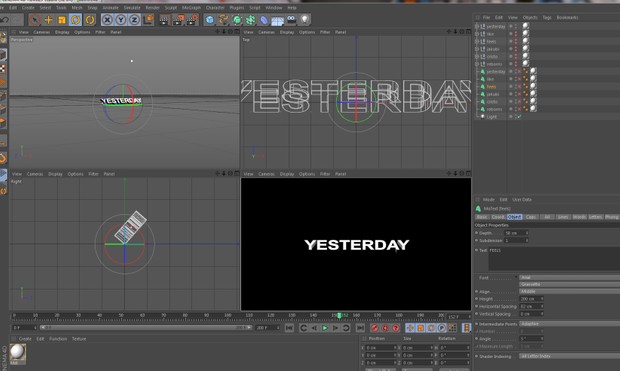Click material tag on first 'yesterday' row
The height and width of the screenshot is (371, 620).
coord(525,26)
